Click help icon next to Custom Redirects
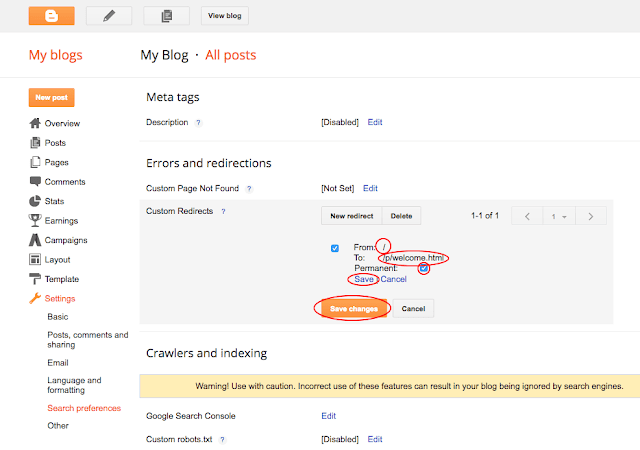The image size is (640, 450). [222, 212]
